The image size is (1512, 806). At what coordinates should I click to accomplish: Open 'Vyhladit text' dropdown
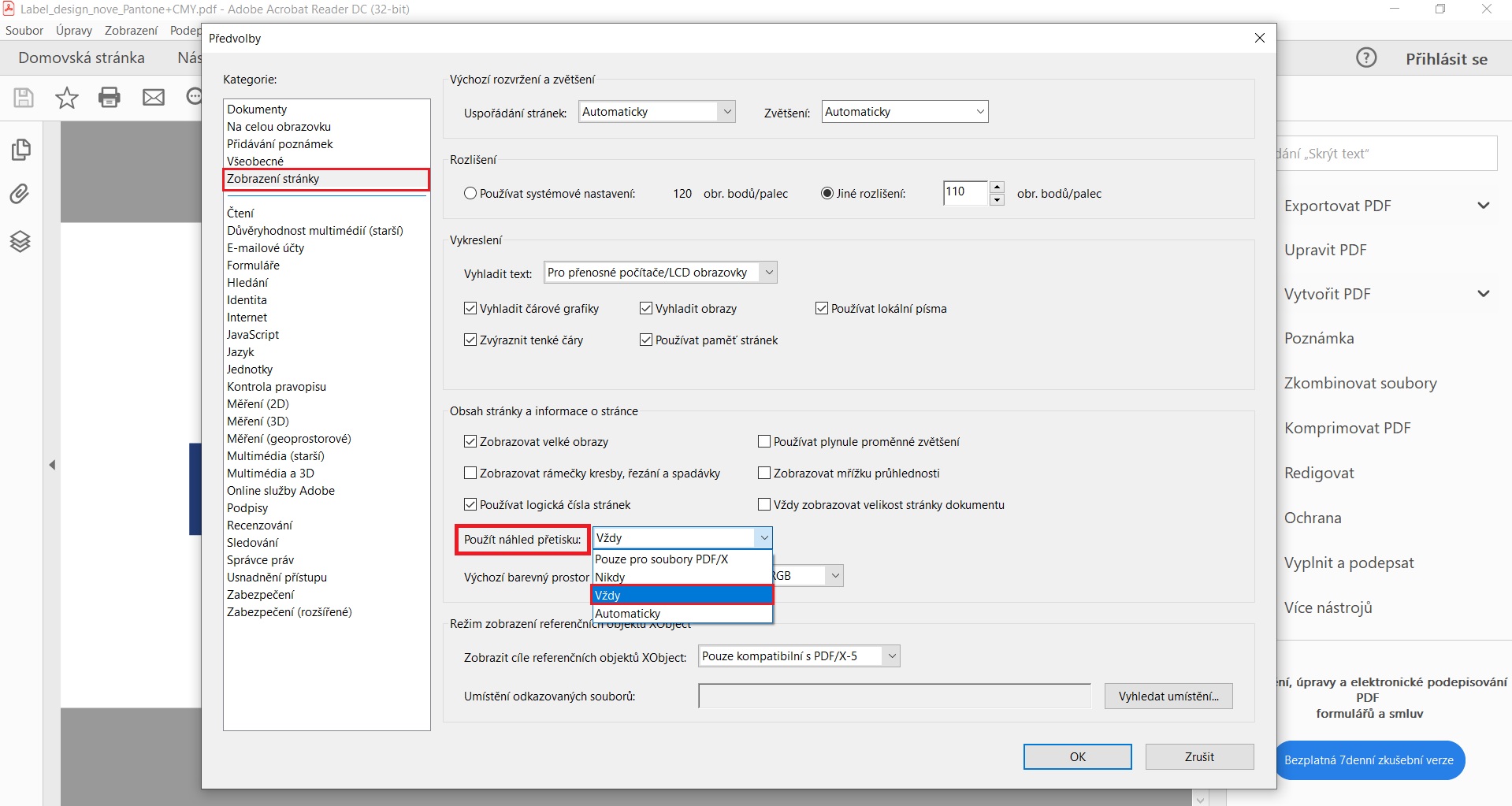coord(660,273)
